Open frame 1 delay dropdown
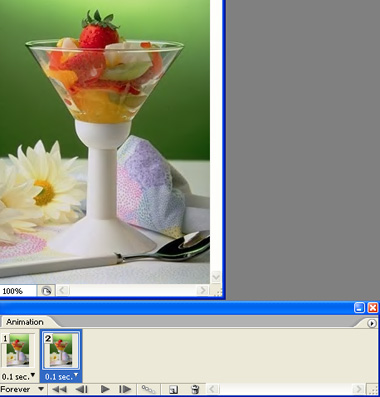Screen dimensions: 380x397 click(x=18, y=377)
